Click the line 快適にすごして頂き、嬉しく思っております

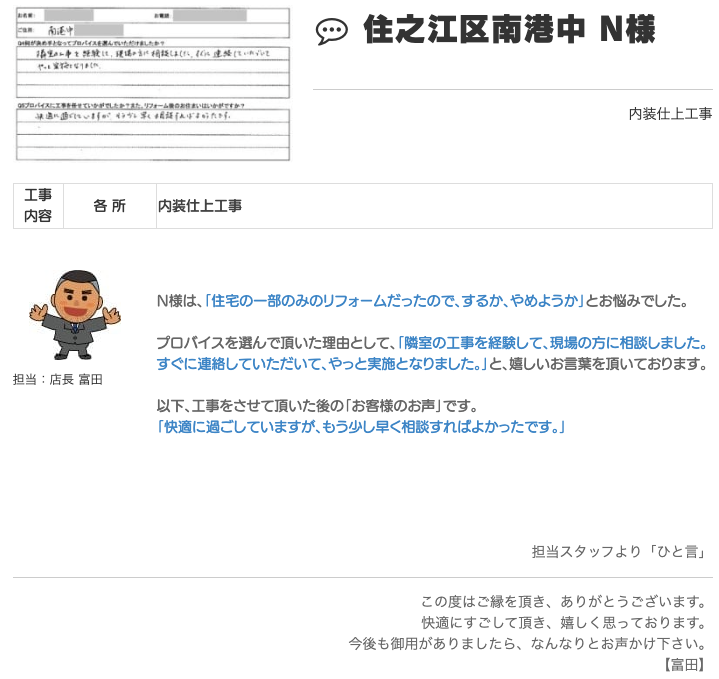563,623
